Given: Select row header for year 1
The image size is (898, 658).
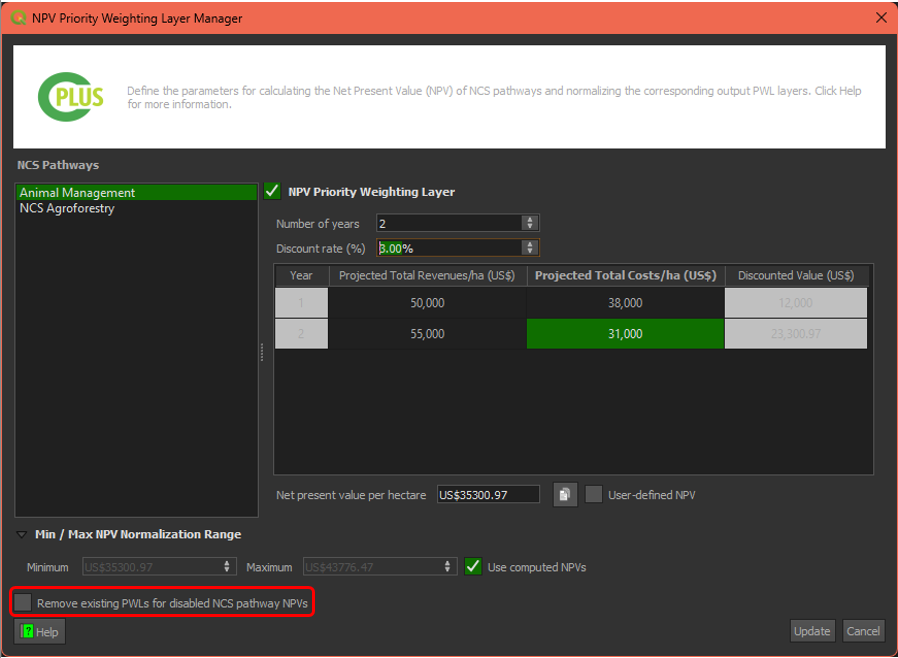Looking at the screenshot, I should coord(301,303).
